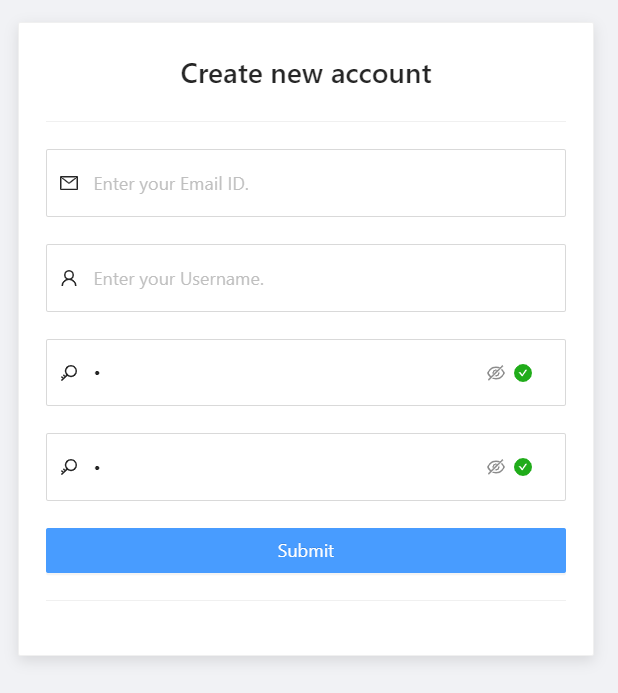Click the blue Submit button
This screenshot has height=693, width=618.
click(x=306, y=550)
